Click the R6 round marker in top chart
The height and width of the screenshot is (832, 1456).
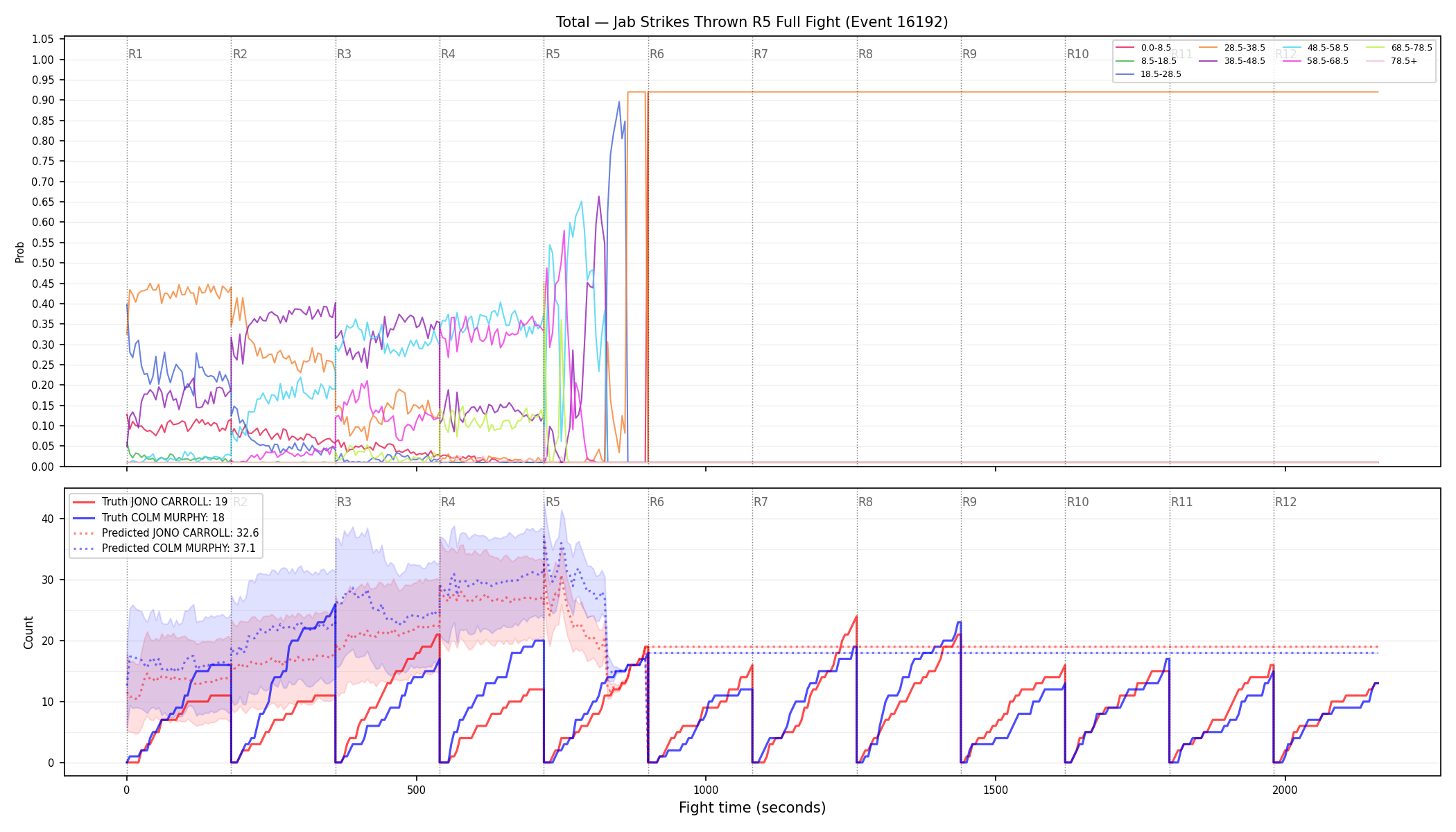pos(657,54)
